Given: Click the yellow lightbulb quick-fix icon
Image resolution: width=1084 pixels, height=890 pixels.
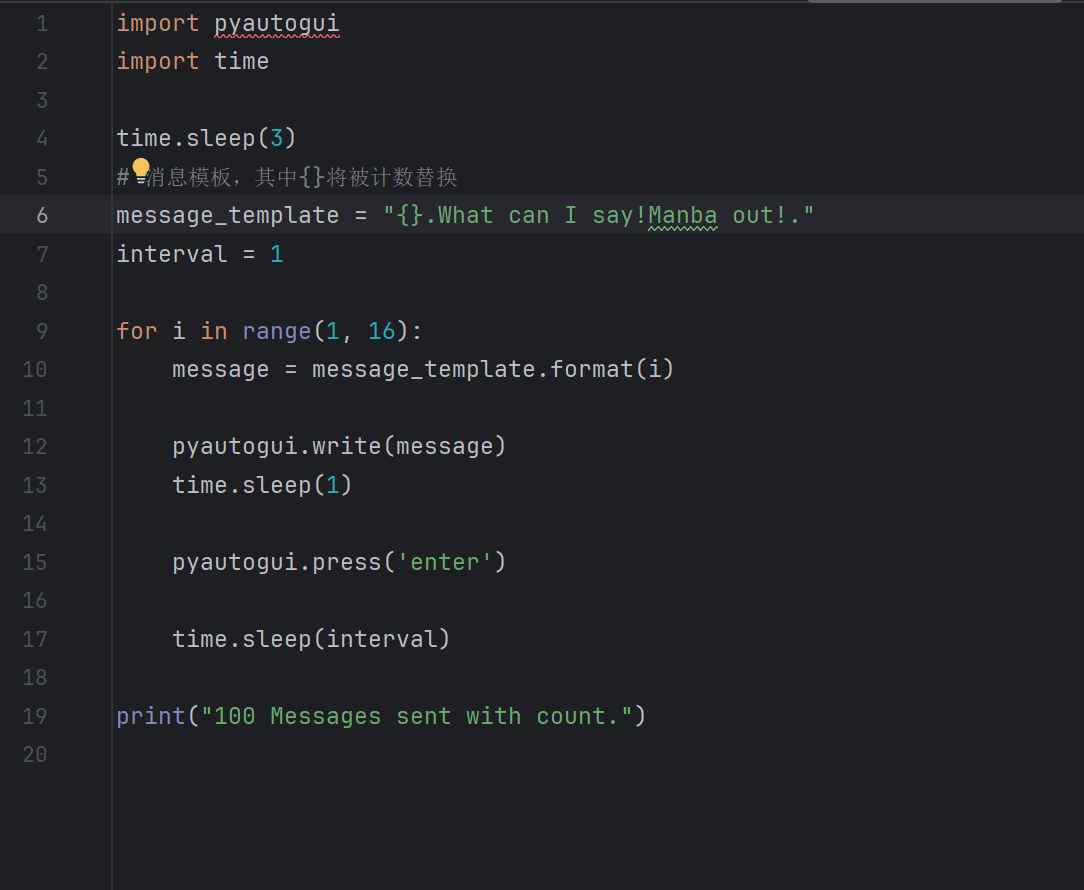Looking at the screenshot, I should pyautogui.click(x=141, y=168).
